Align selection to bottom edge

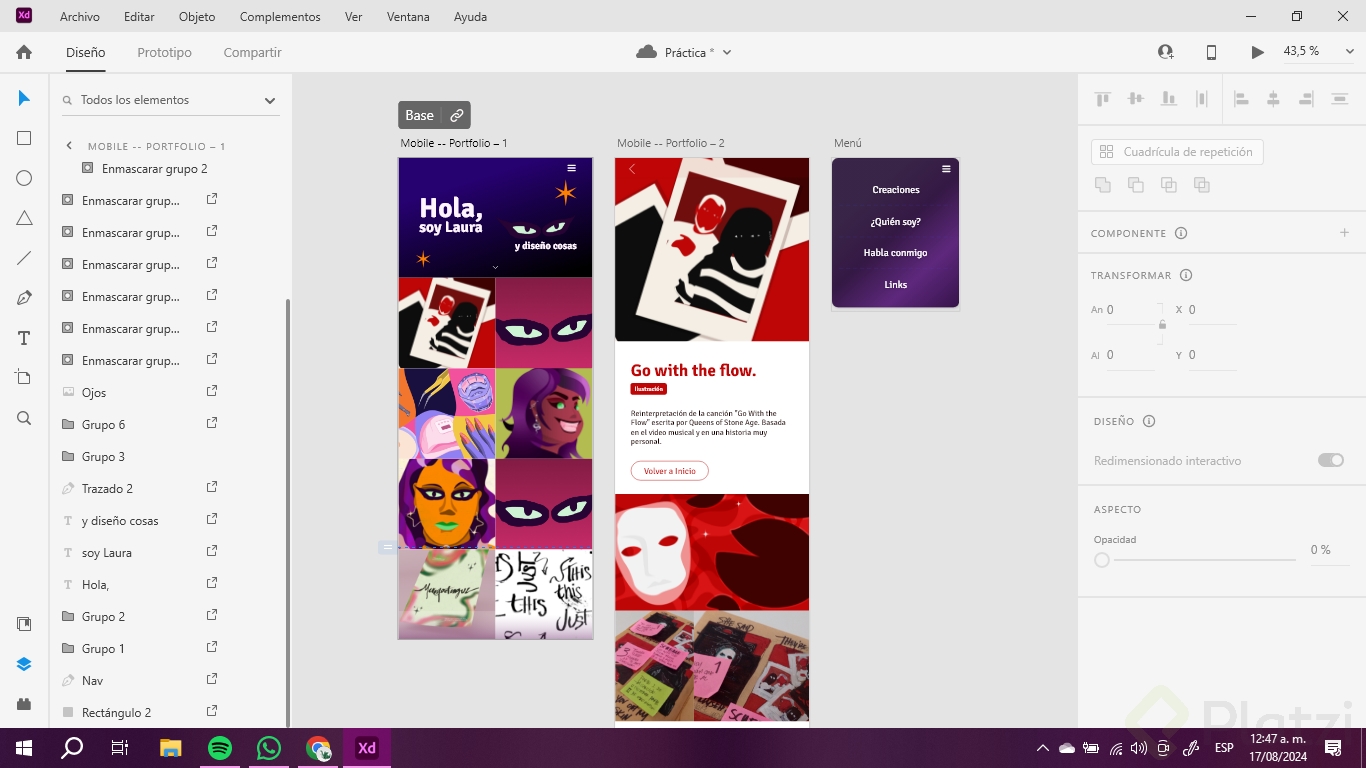(1168, 99)
